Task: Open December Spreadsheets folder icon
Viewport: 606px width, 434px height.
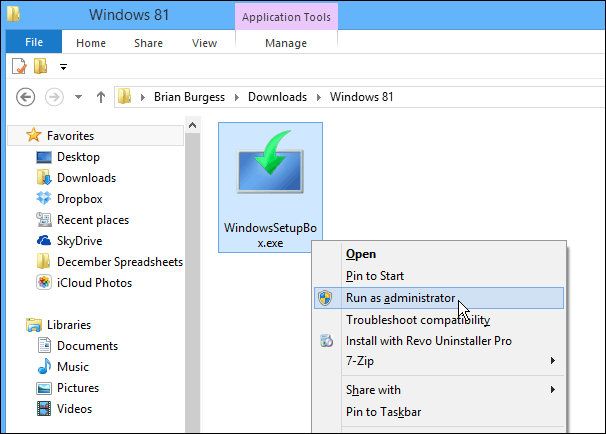Action: pyautogui.click(x=43, y=261)
